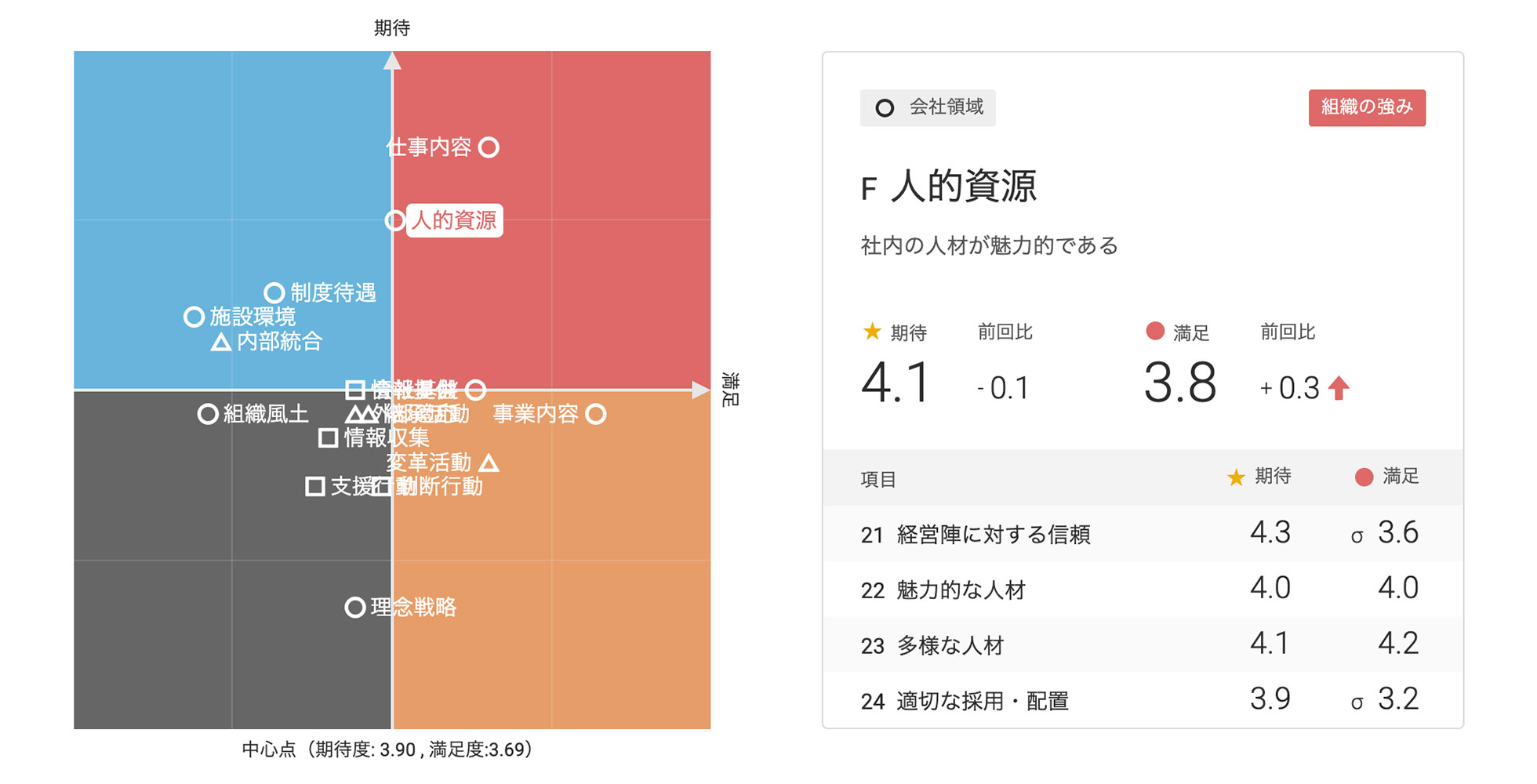The width and height of the screenshot is (1537, 784).
Task: Click the 組織の強み red badge
Action: tap(1366, 107)
